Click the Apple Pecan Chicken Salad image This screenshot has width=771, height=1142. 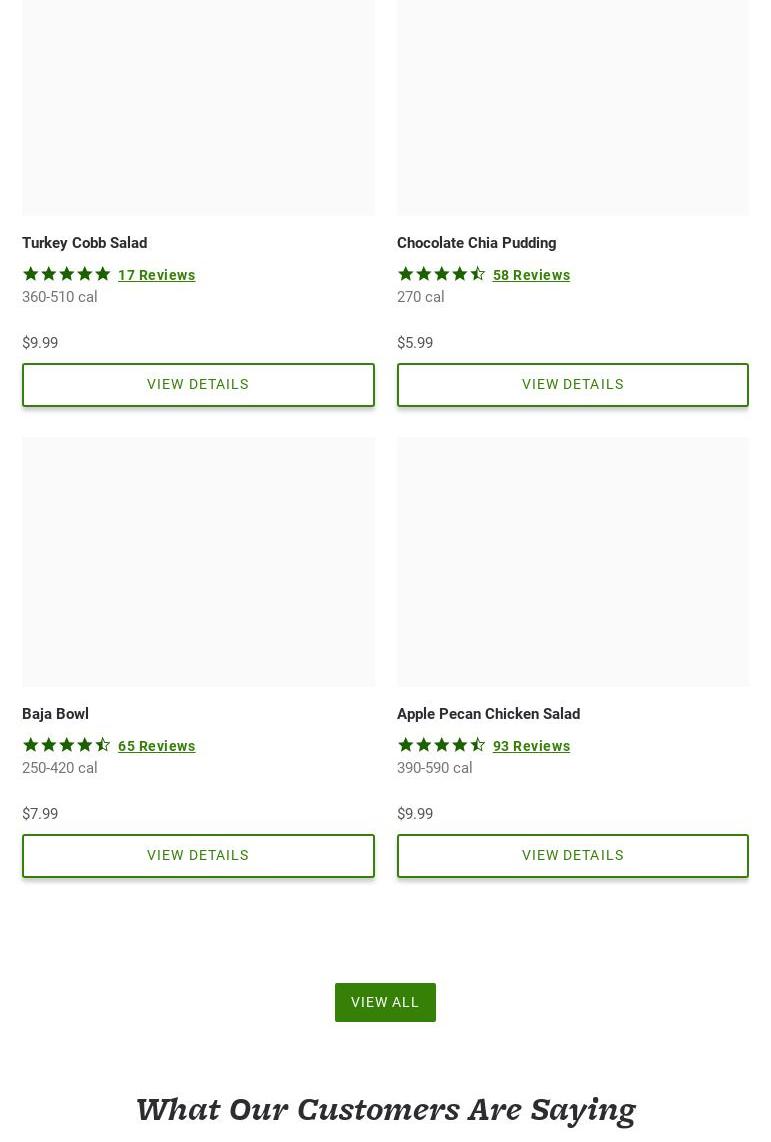click(x=572, y=561)
